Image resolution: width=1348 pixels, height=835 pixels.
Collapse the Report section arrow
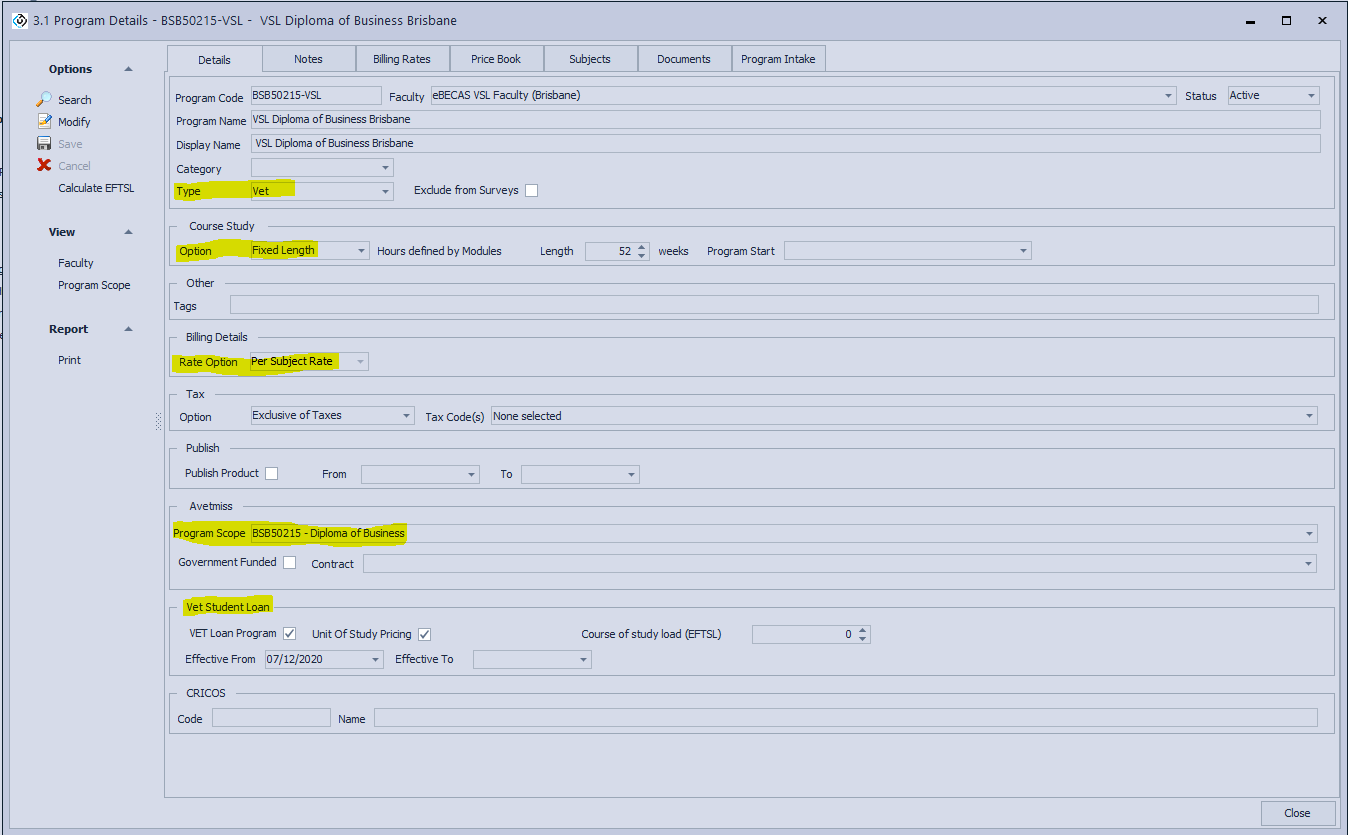(128, 329)
